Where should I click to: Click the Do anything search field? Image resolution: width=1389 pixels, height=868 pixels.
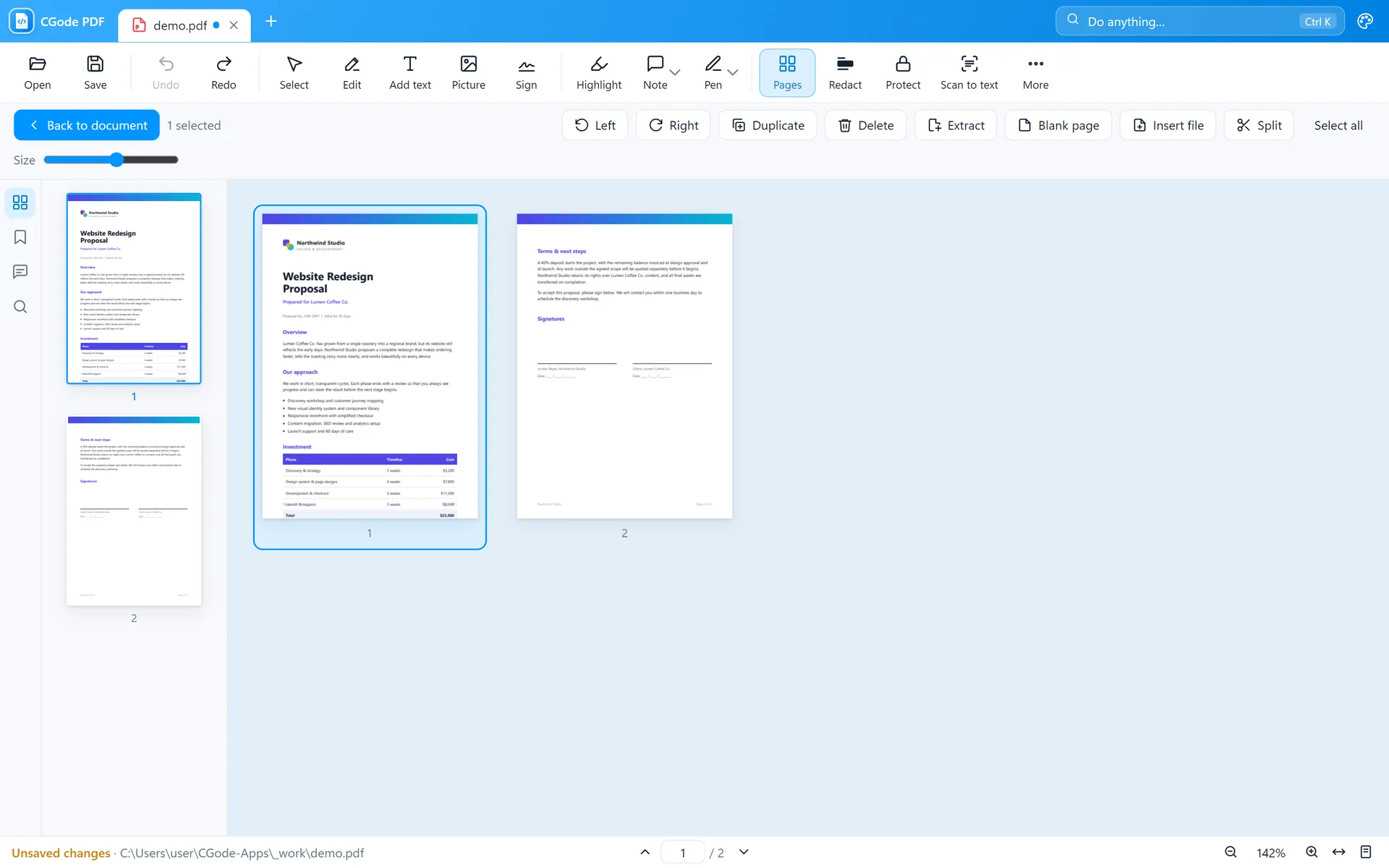[x=1199, y=21]
